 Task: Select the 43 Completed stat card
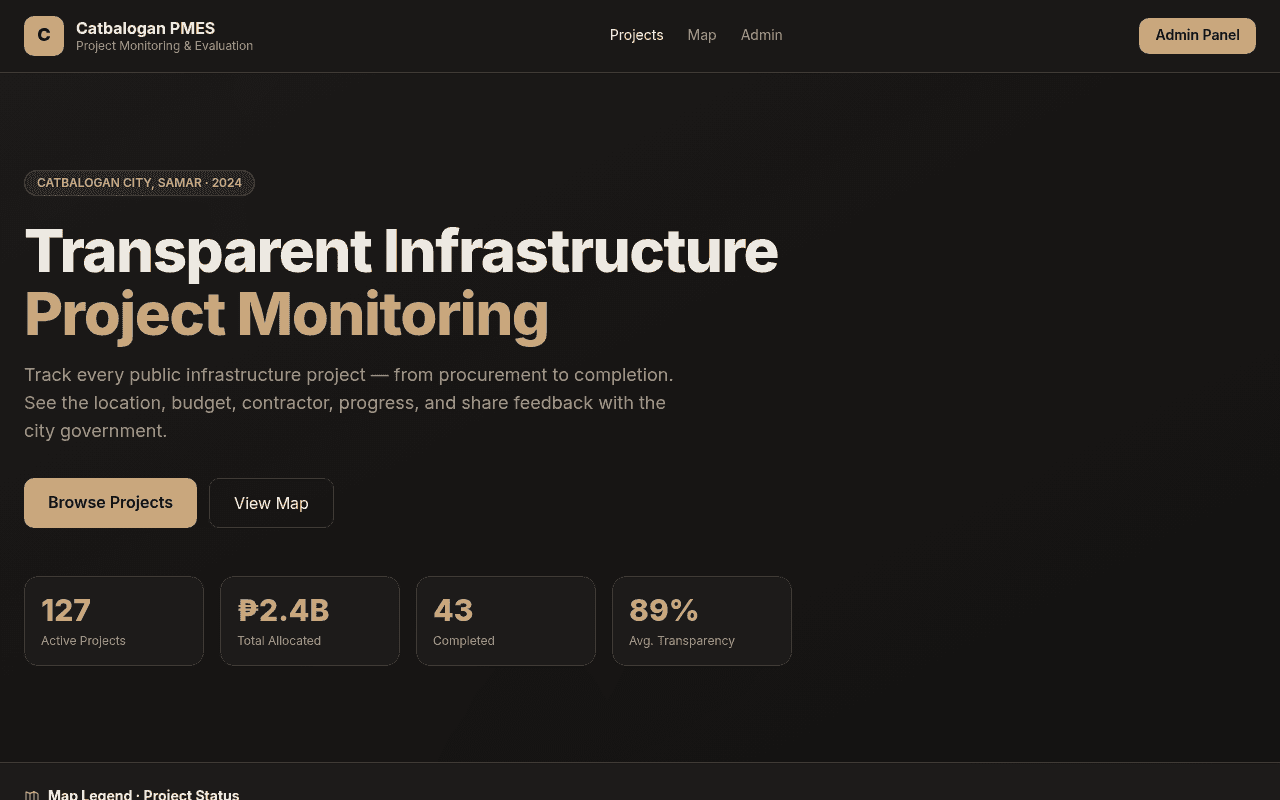[506, 621]
